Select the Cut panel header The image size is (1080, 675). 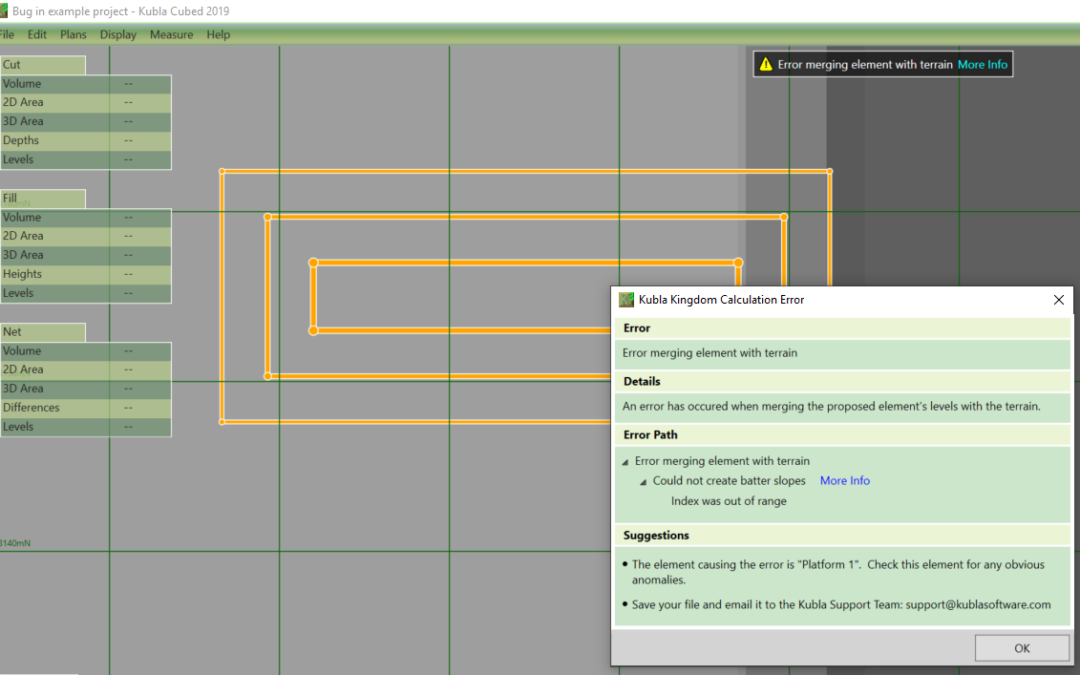[x=43, y=65]
